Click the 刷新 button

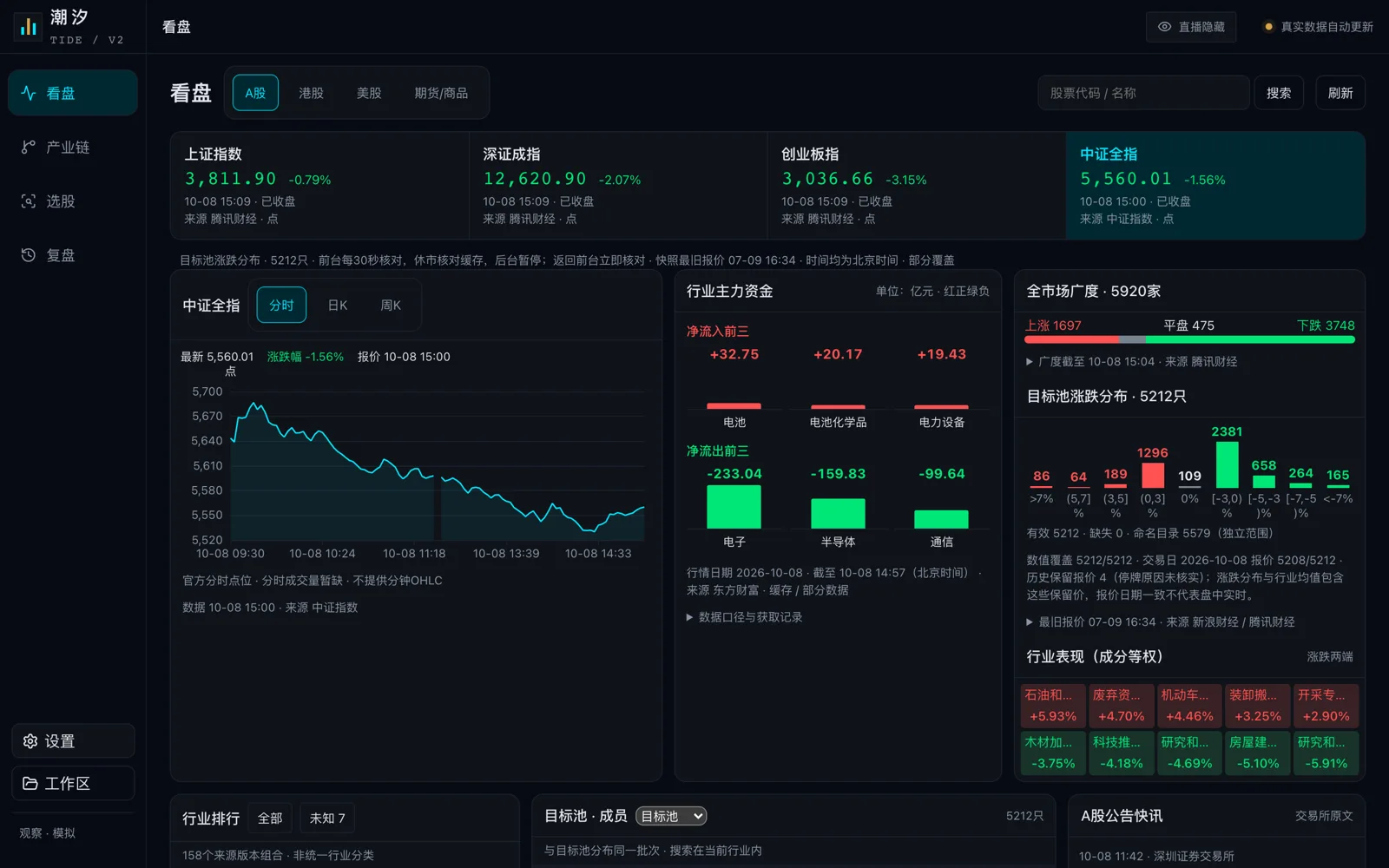1340,93
